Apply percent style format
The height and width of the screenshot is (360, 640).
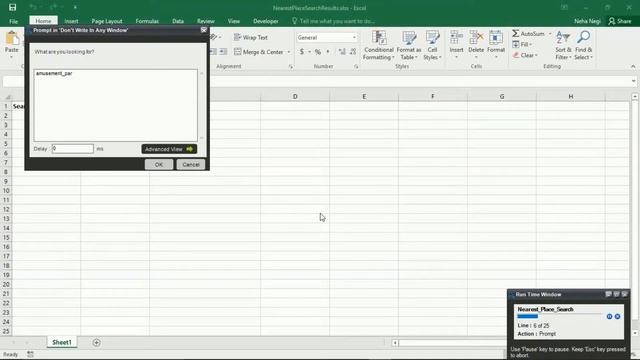tap(318, 52)
